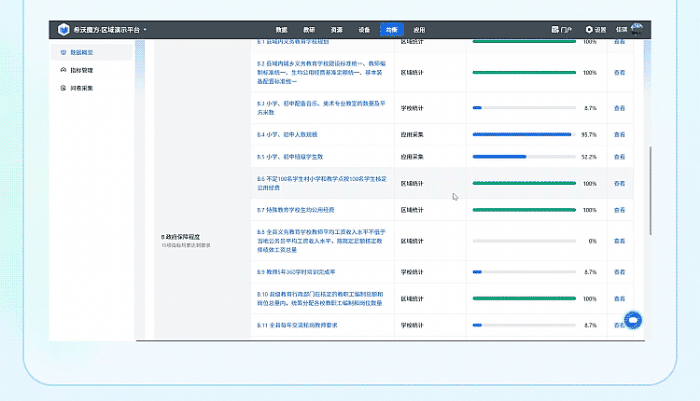Click 查看 for 8.7 特殊教育学校生均公用经费
Screen dimensions: 700x401
(620, 210)
